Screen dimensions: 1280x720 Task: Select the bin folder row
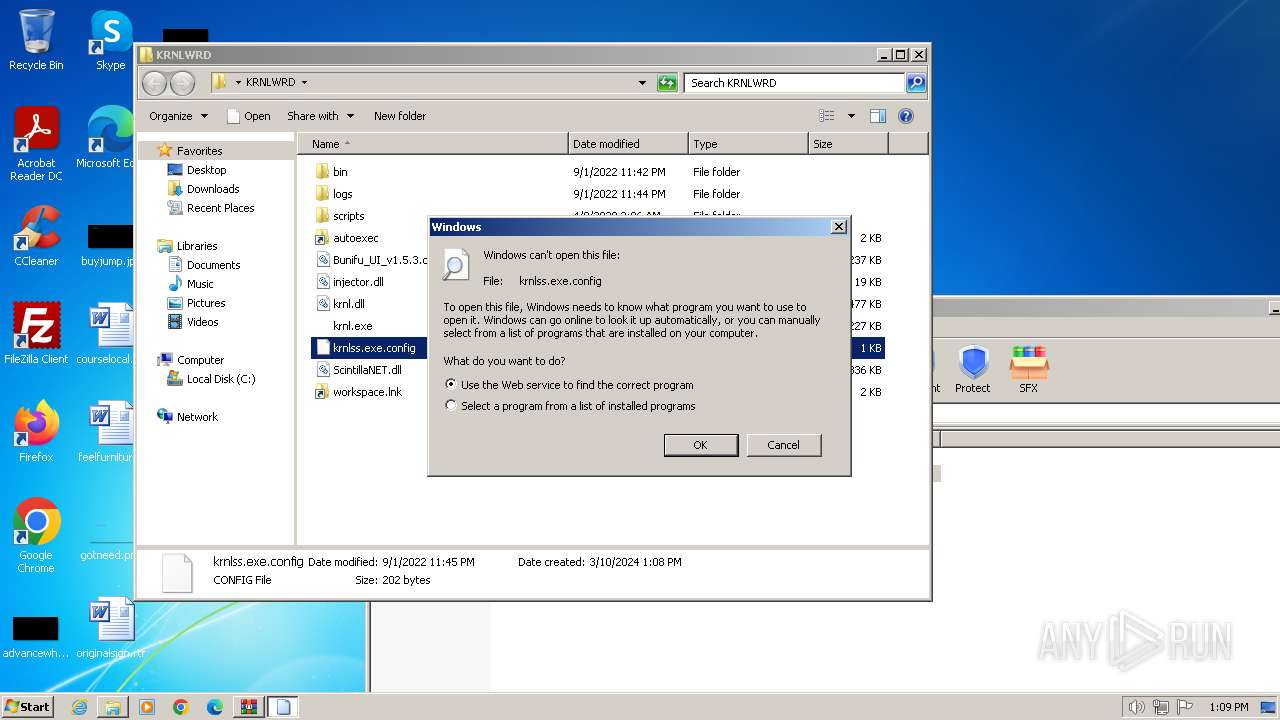click(598, 172)
